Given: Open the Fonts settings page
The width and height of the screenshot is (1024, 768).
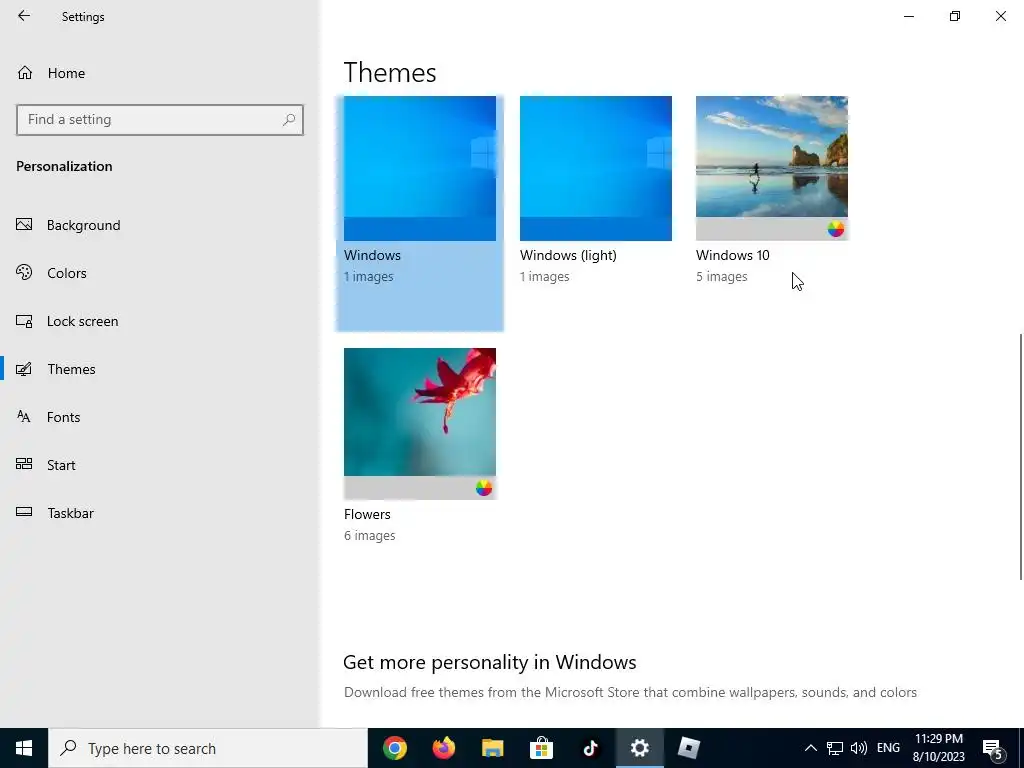Looking at the screenshot, I should (x=160, y=417).
